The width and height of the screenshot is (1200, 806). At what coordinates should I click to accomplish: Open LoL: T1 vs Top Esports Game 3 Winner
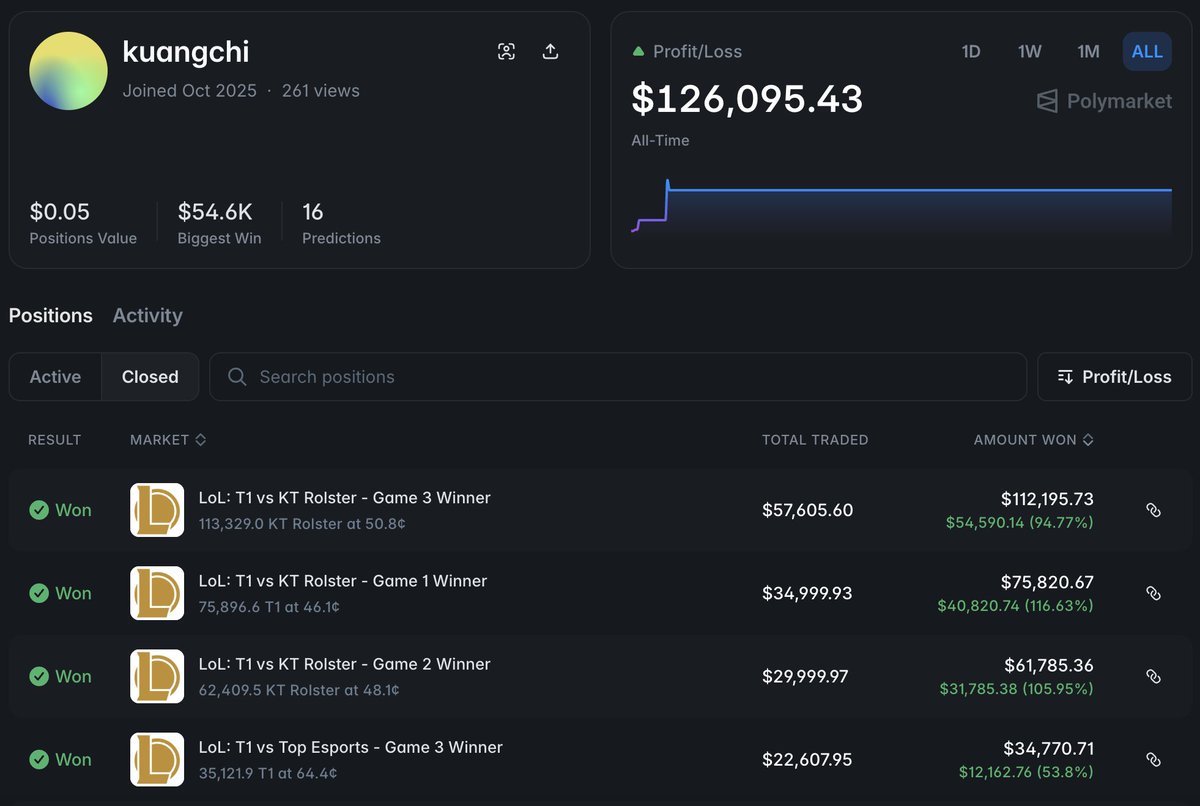tap(351, 746)
